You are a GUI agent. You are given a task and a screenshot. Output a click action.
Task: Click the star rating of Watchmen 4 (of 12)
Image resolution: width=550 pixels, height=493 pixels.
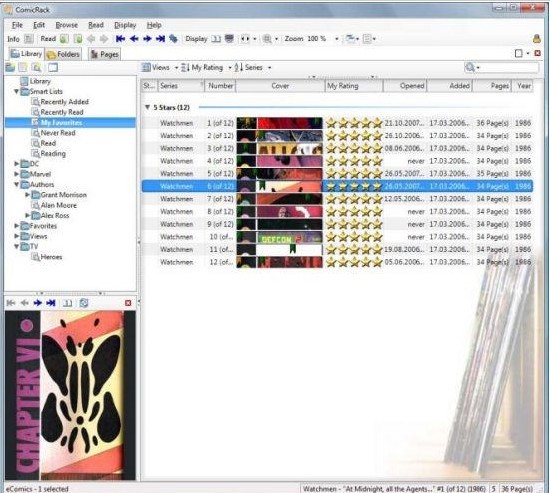point(354,161)
